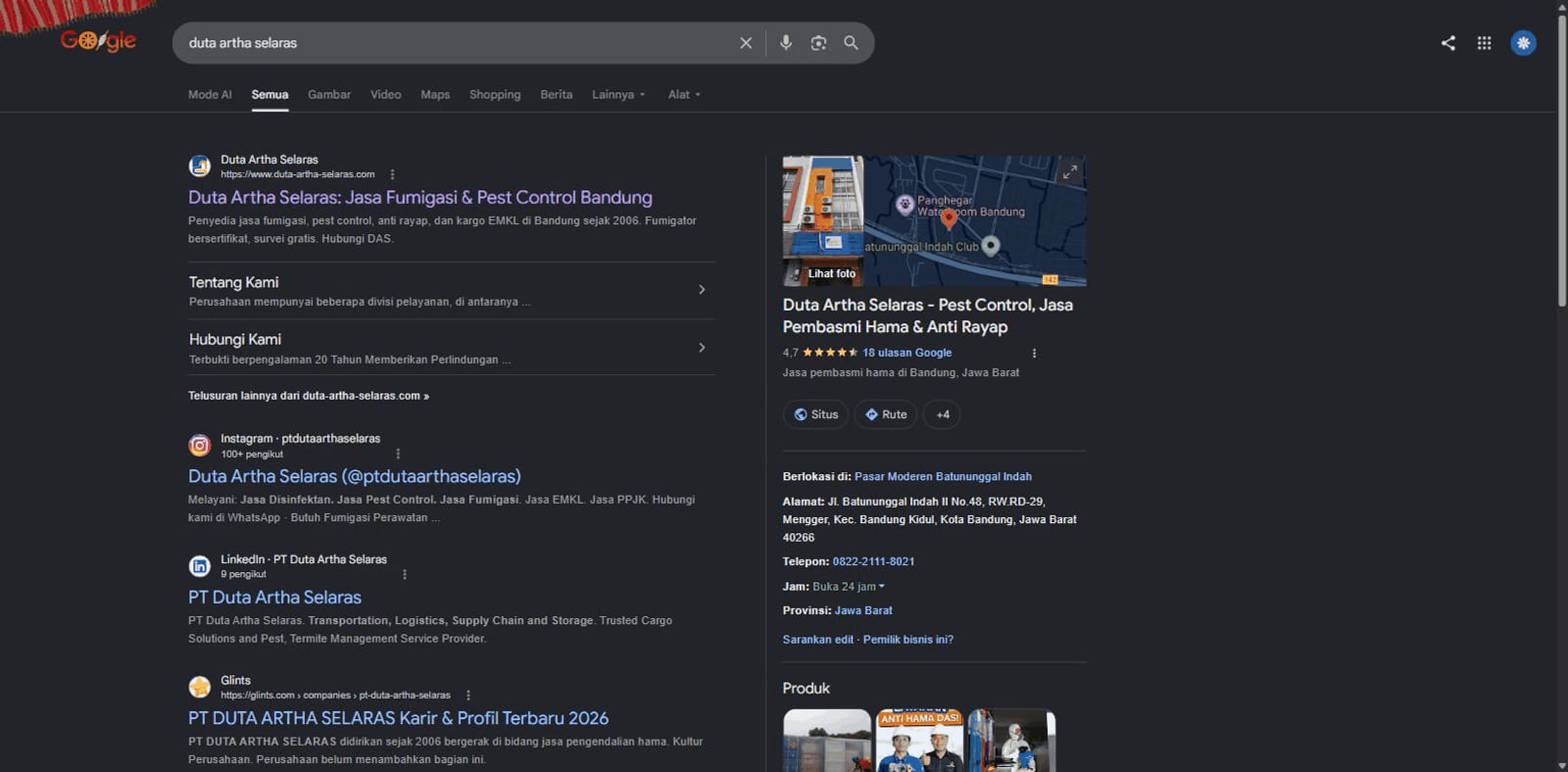Viewport: 1568px width, 772px height.
Task: Open the ANTI HAMA DAS product thumbnail
Action: click(x=919, y=741)
